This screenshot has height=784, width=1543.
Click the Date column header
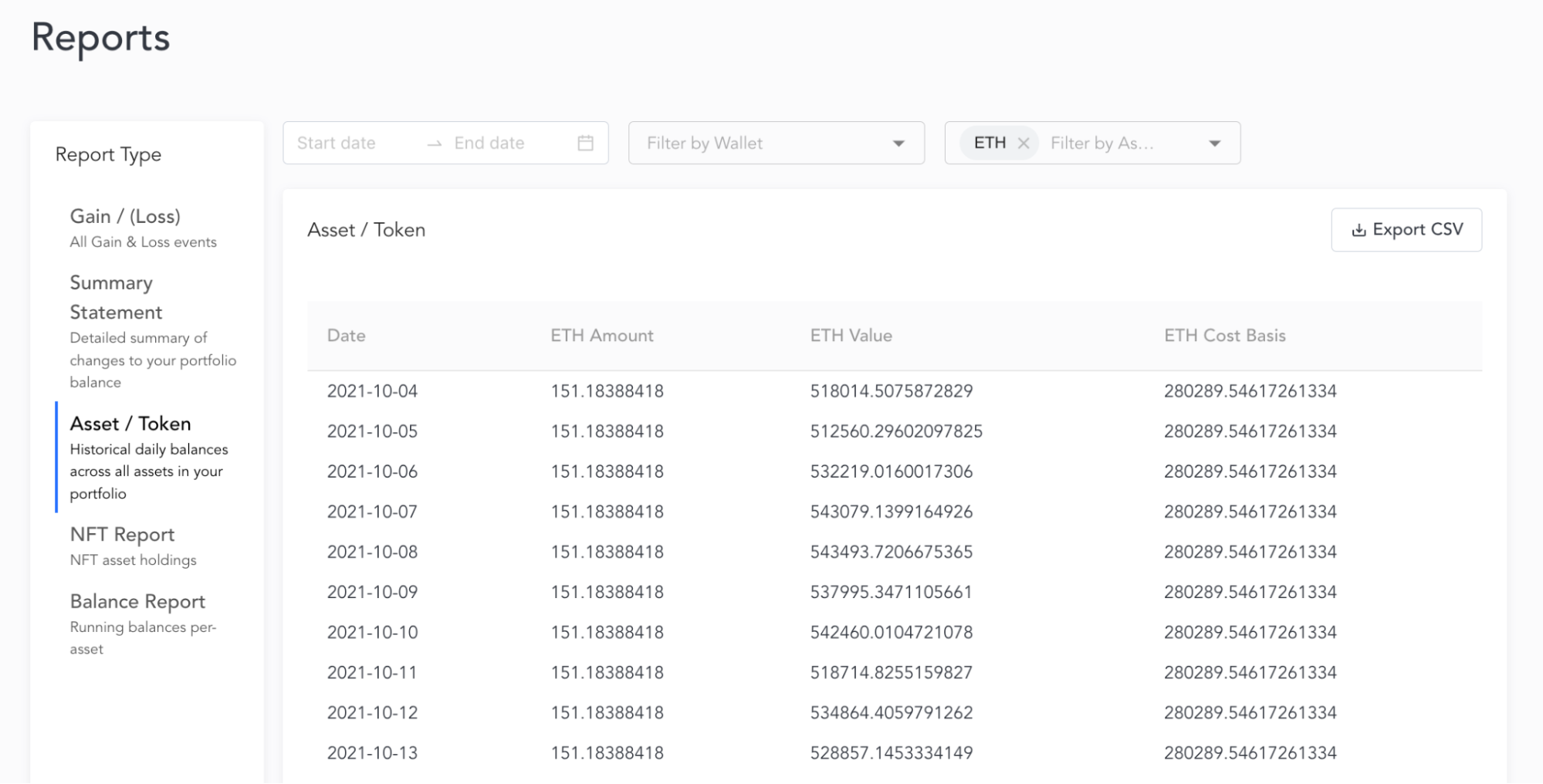click(346, 336)
